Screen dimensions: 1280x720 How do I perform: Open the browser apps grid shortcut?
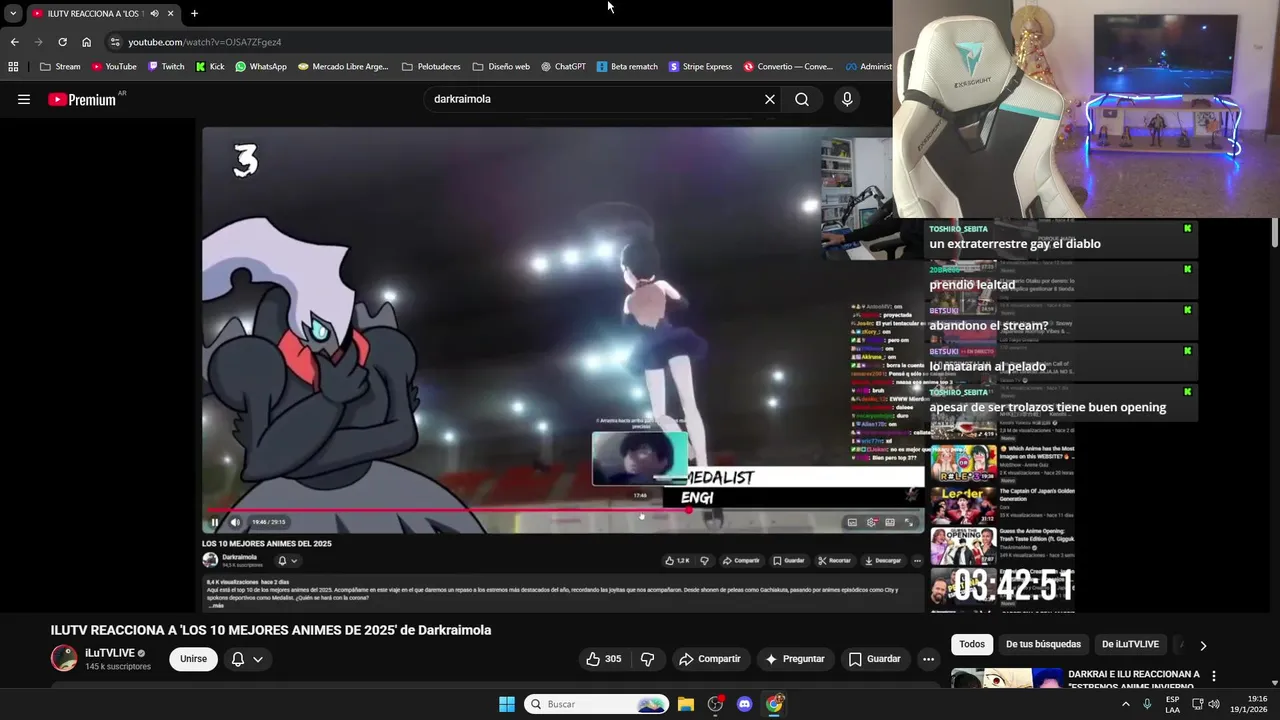tap(13, 67)
